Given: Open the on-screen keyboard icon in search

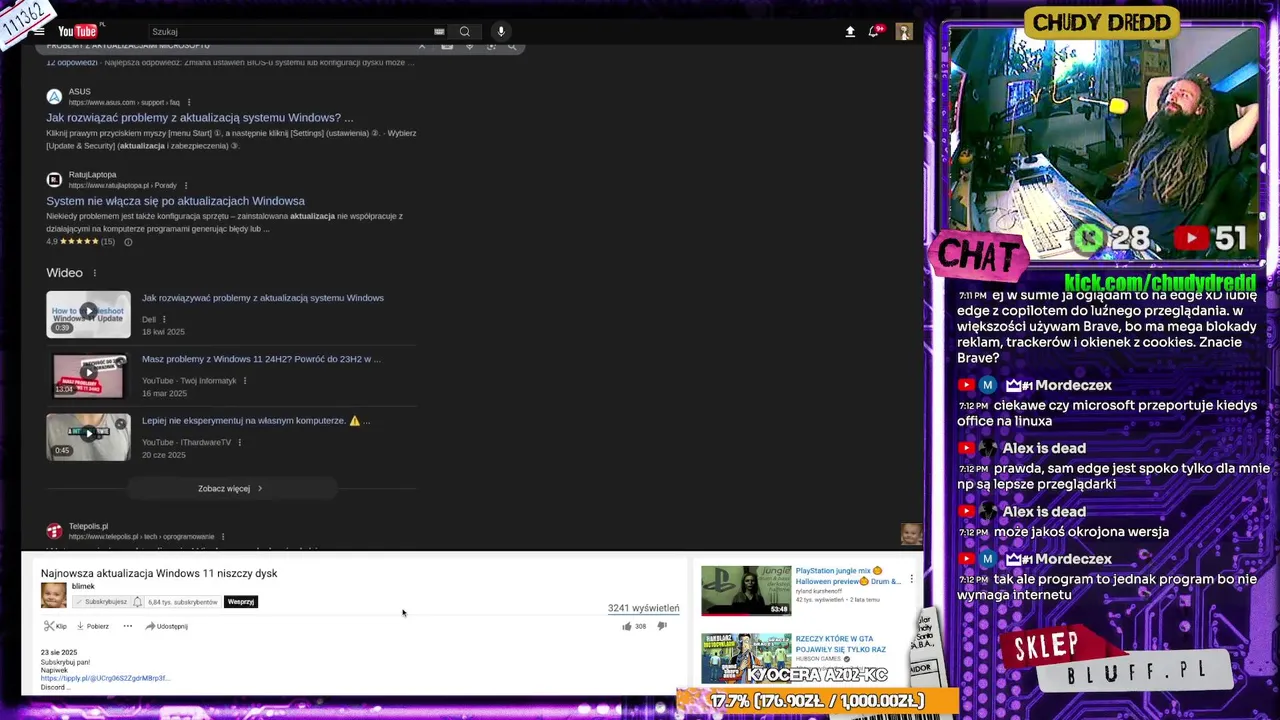Looking at the screenshot, I should pos(439,31).
